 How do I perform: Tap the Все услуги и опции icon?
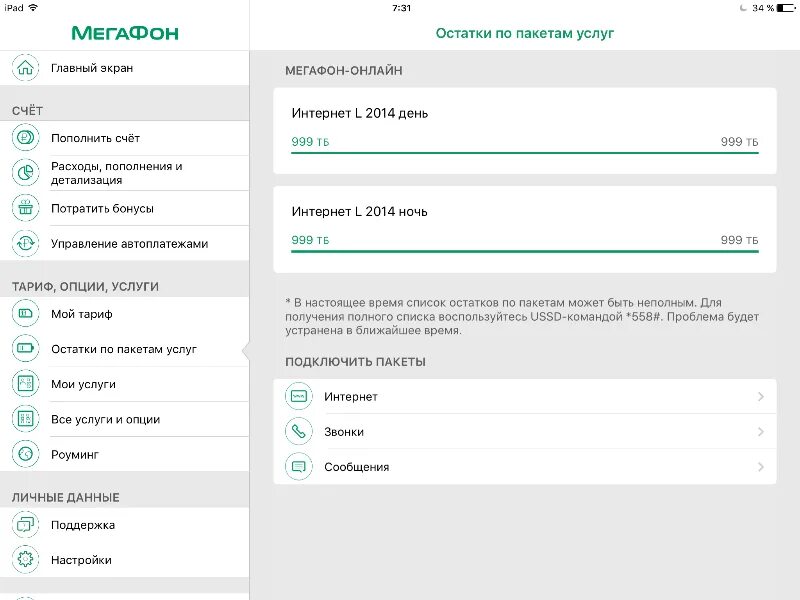pos(26,419)
